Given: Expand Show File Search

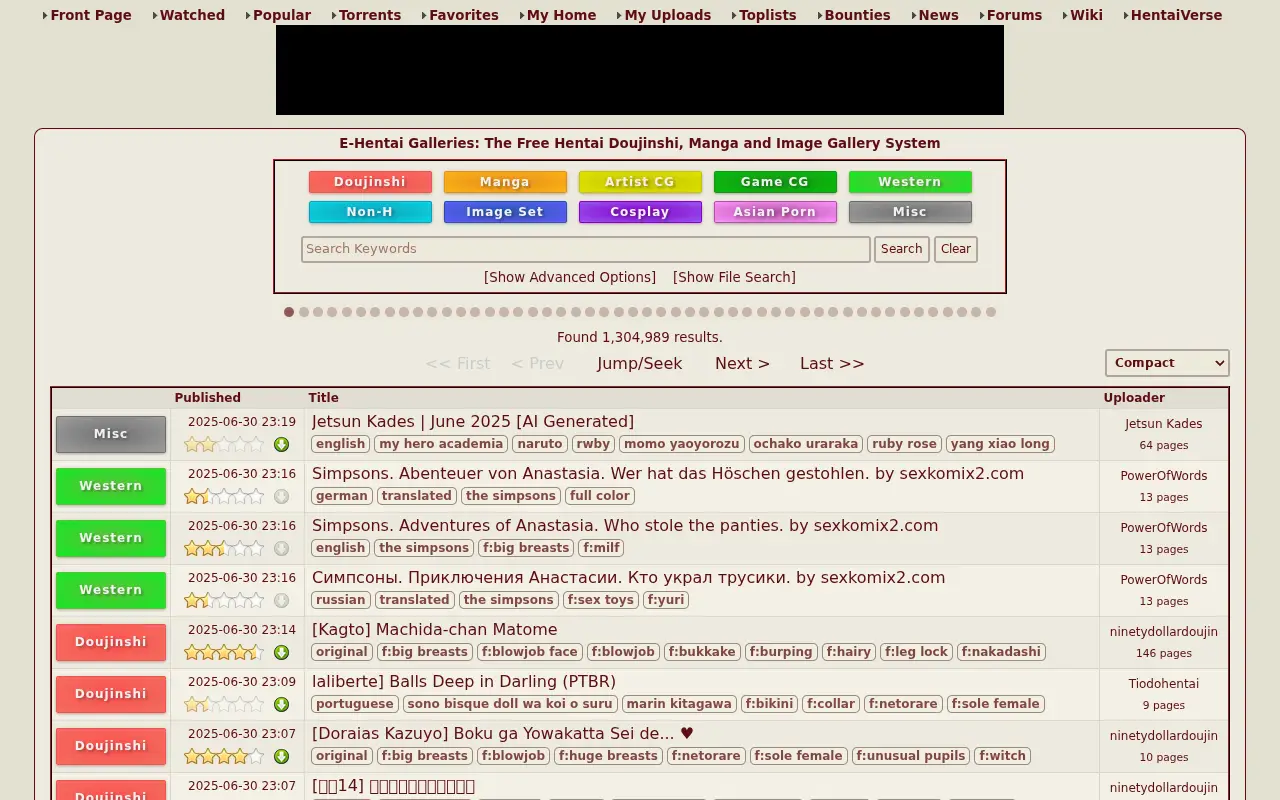Looking at the screenshot, I should [x=734, y=277].
